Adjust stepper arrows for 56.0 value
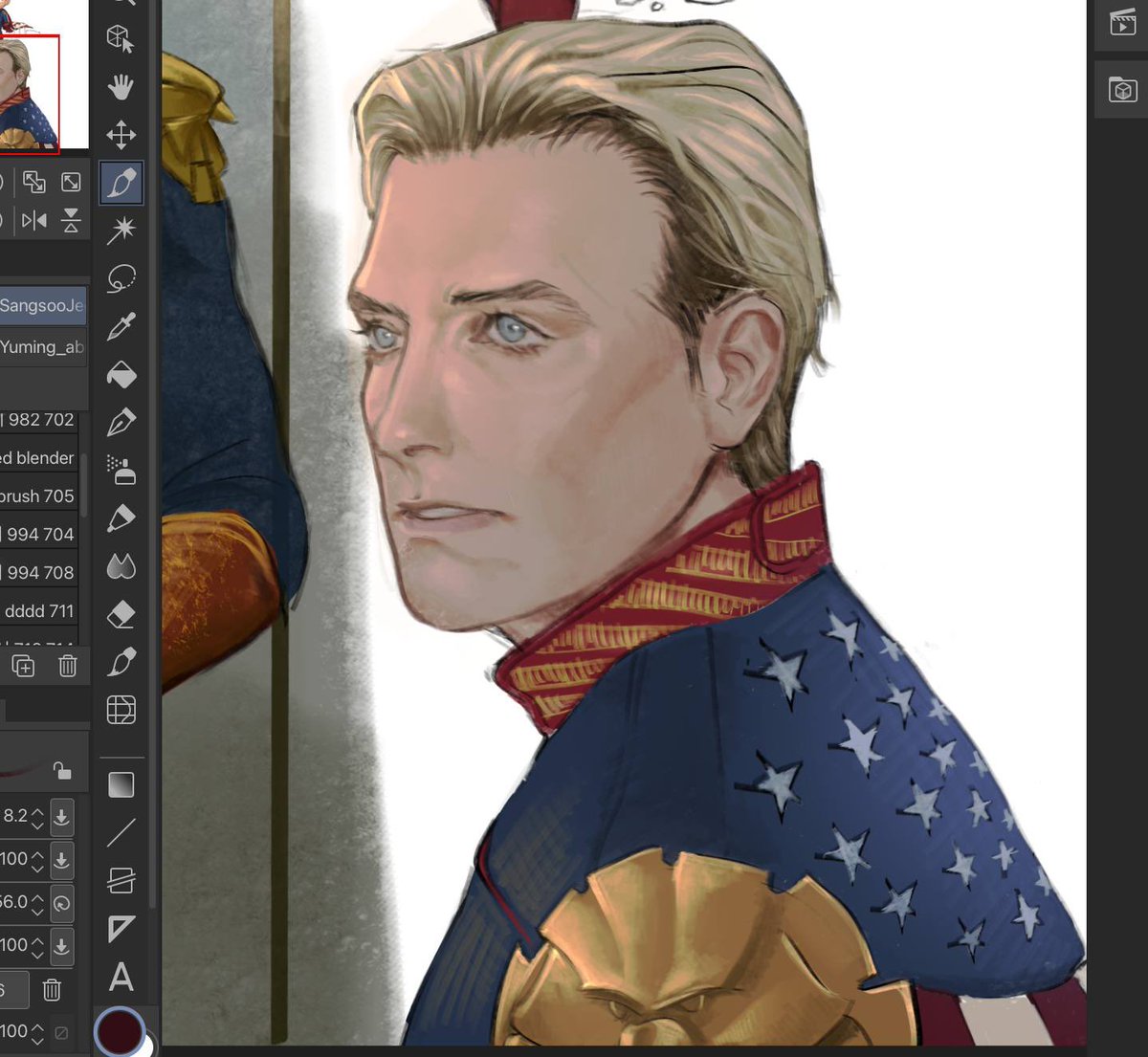The image size is (1148, 1057). [37, 903]
